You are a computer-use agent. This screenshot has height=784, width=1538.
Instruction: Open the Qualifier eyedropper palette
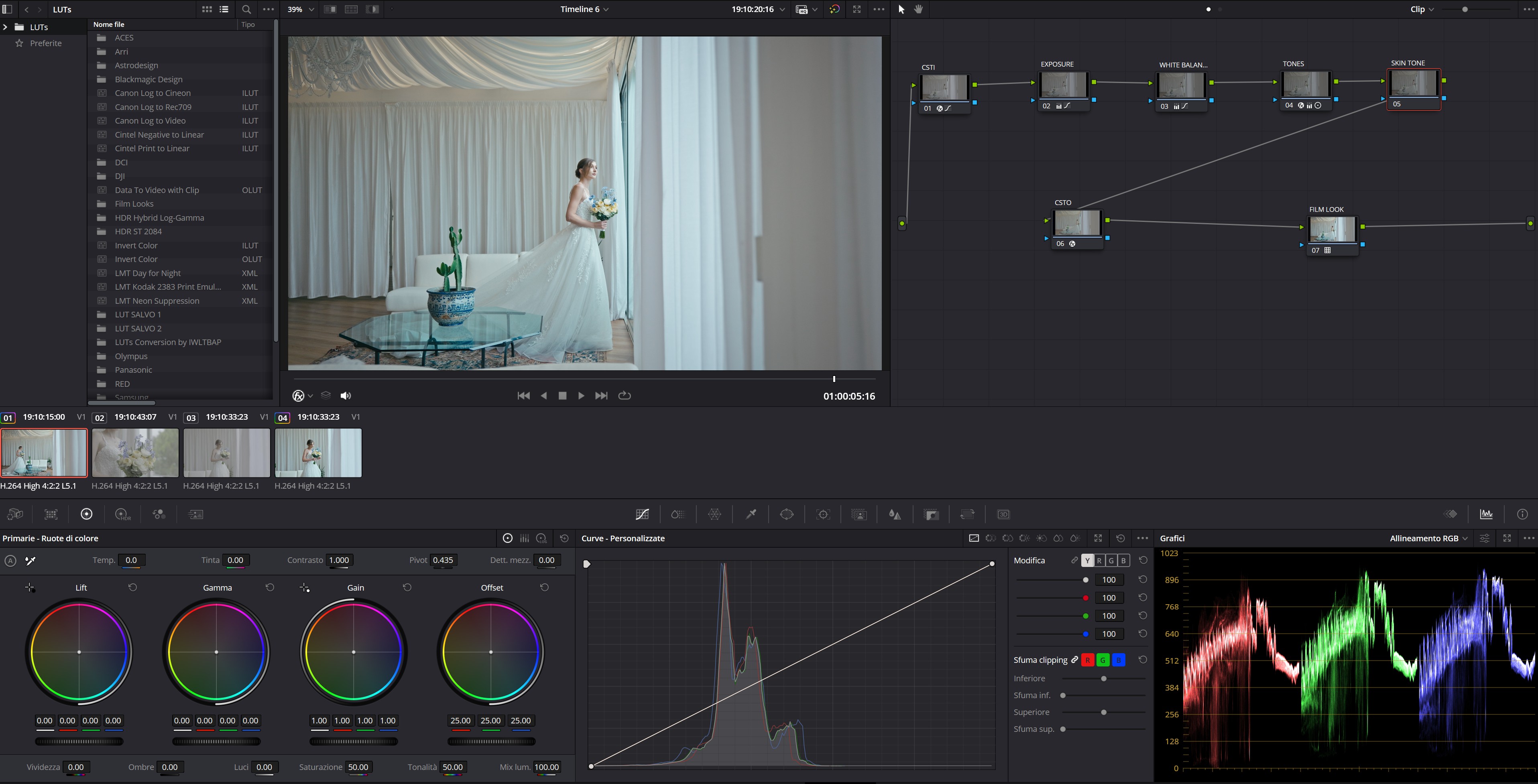(x=751, y=514)
